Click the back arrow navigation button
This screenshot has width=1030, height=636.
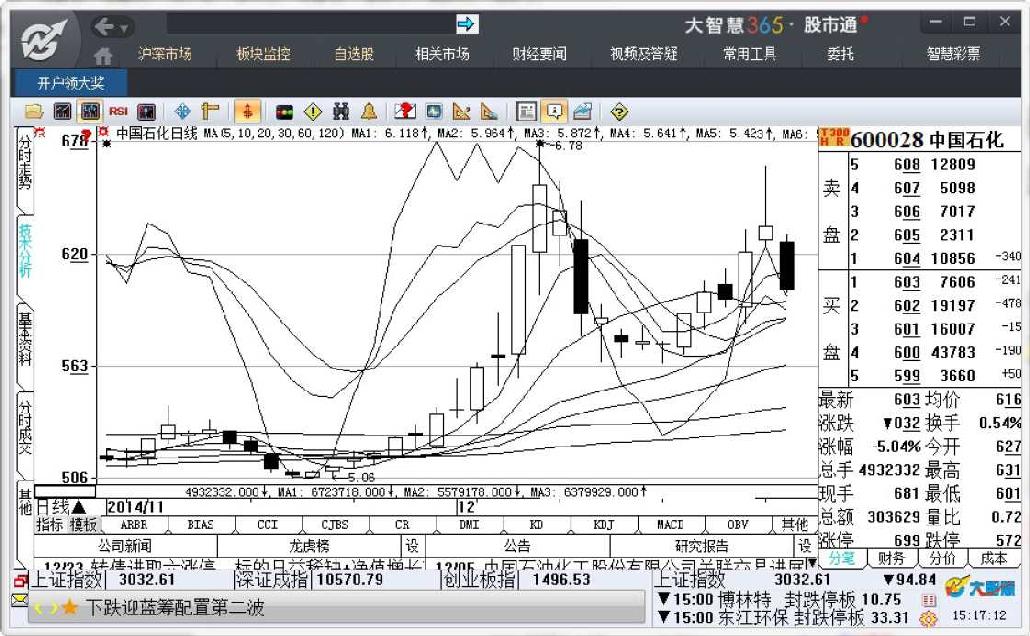pos(105,26)
